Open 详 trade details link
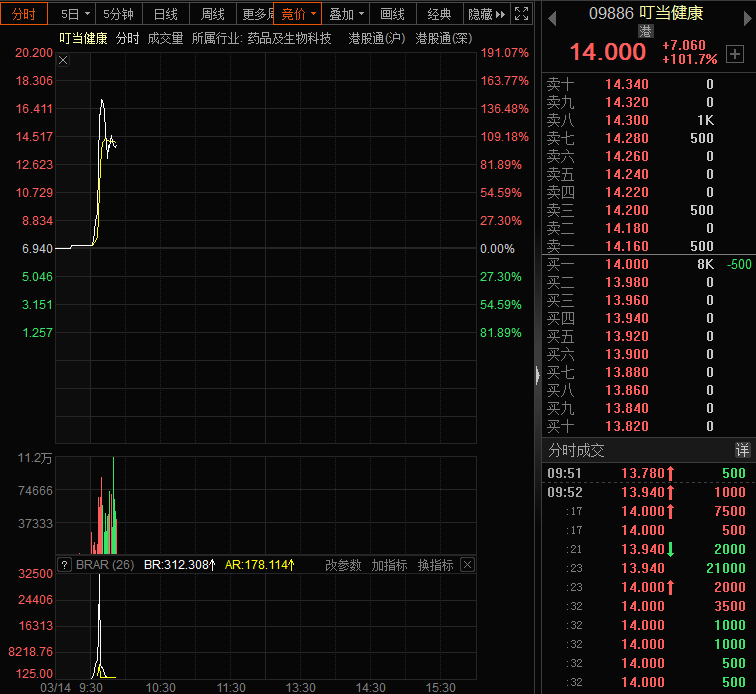Screen dimensions: 756x694 click(x=742, y=450)
